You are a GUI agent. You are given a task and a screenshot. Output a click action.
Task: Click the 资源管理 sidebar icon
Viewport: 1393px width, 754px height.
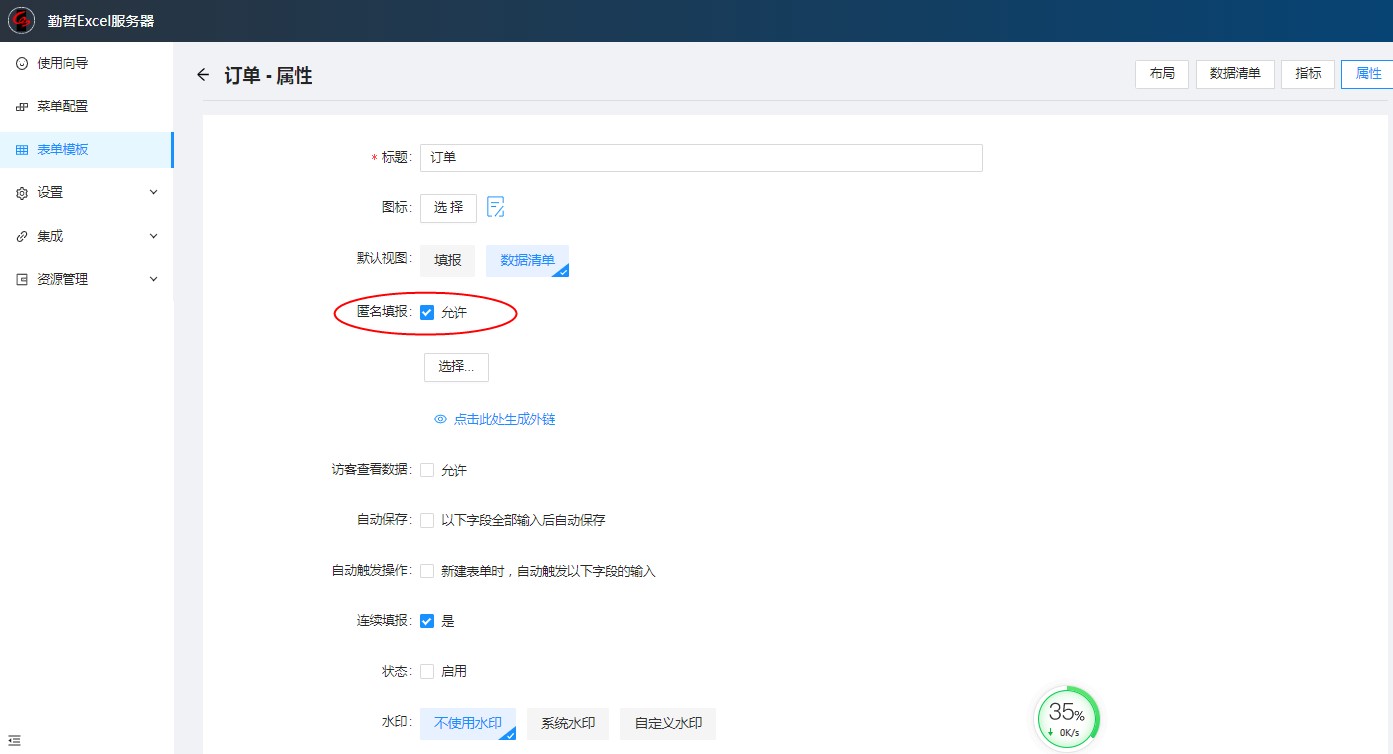point(22,280)
